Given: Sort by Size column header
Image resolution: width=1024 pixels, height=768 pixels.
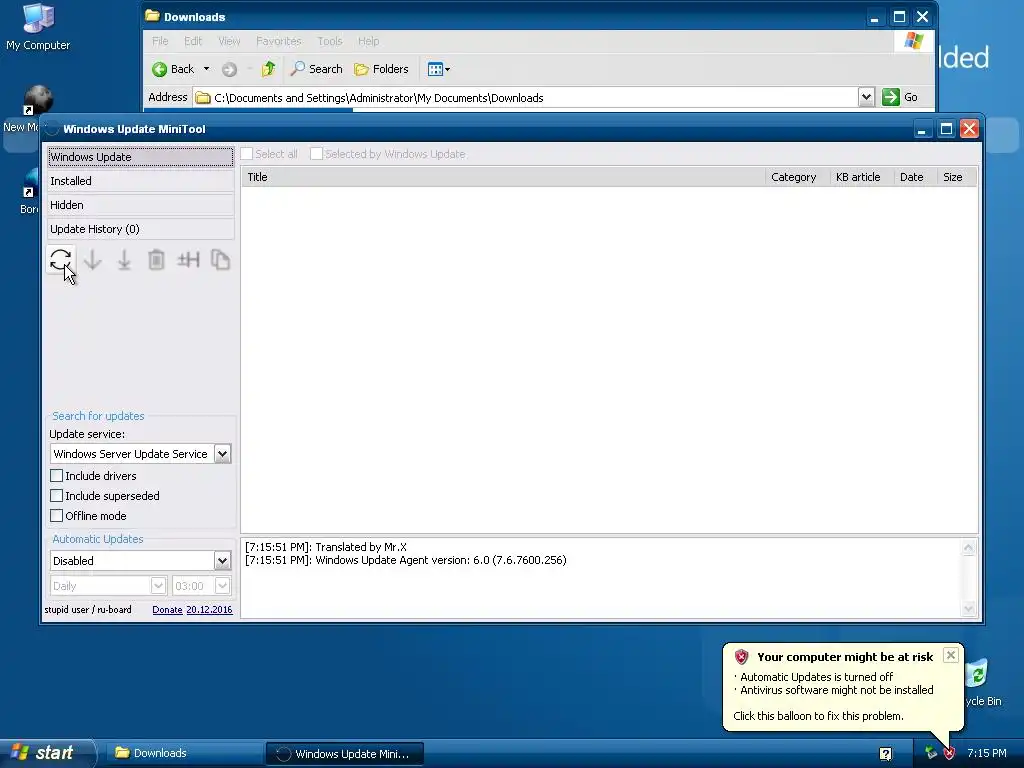Looking at the screenshot, I should coord(957,177).
